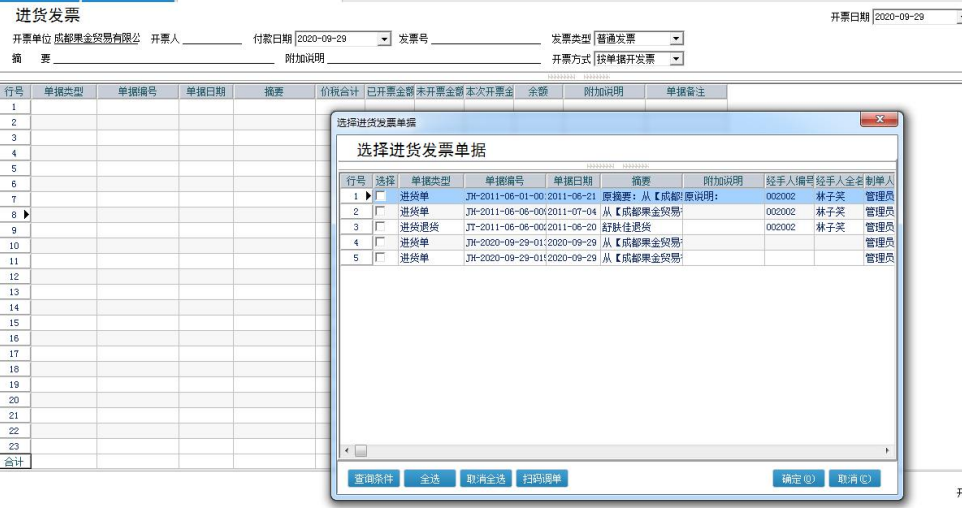Tick the checkbox in dialog row 1

pyautogui.click(x=380, y=197)
